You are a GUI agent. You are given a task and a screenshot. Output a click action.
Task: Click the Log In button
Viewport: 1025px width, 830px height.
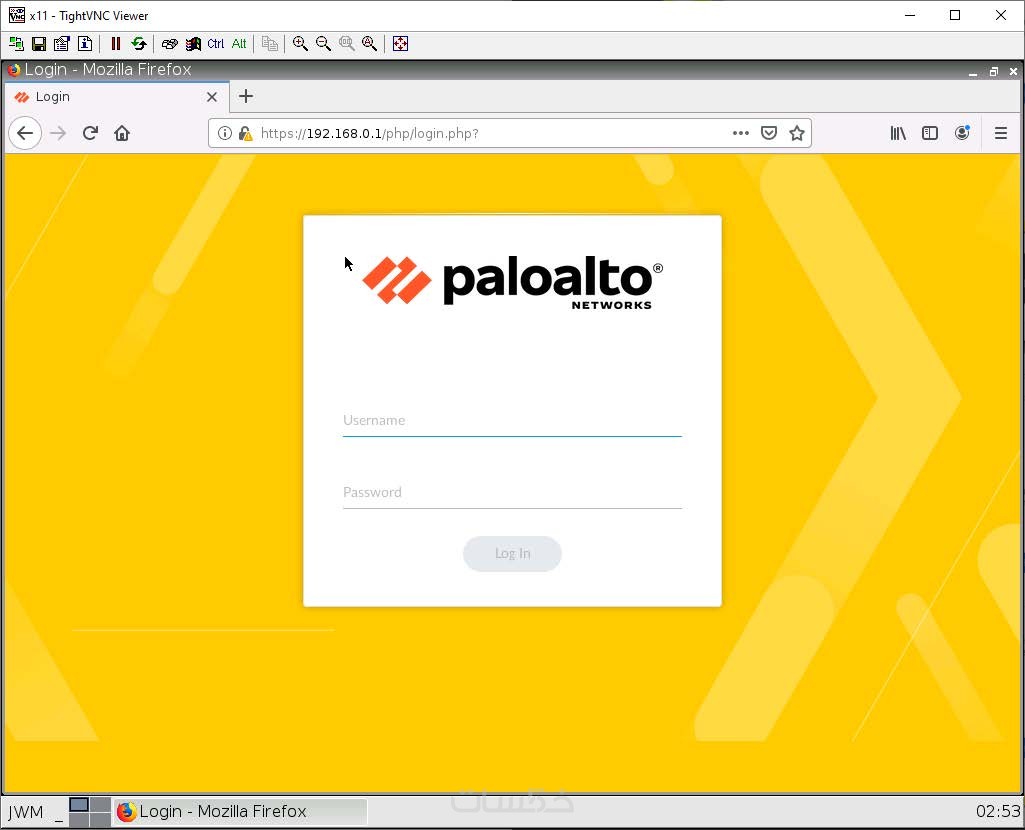512,554
